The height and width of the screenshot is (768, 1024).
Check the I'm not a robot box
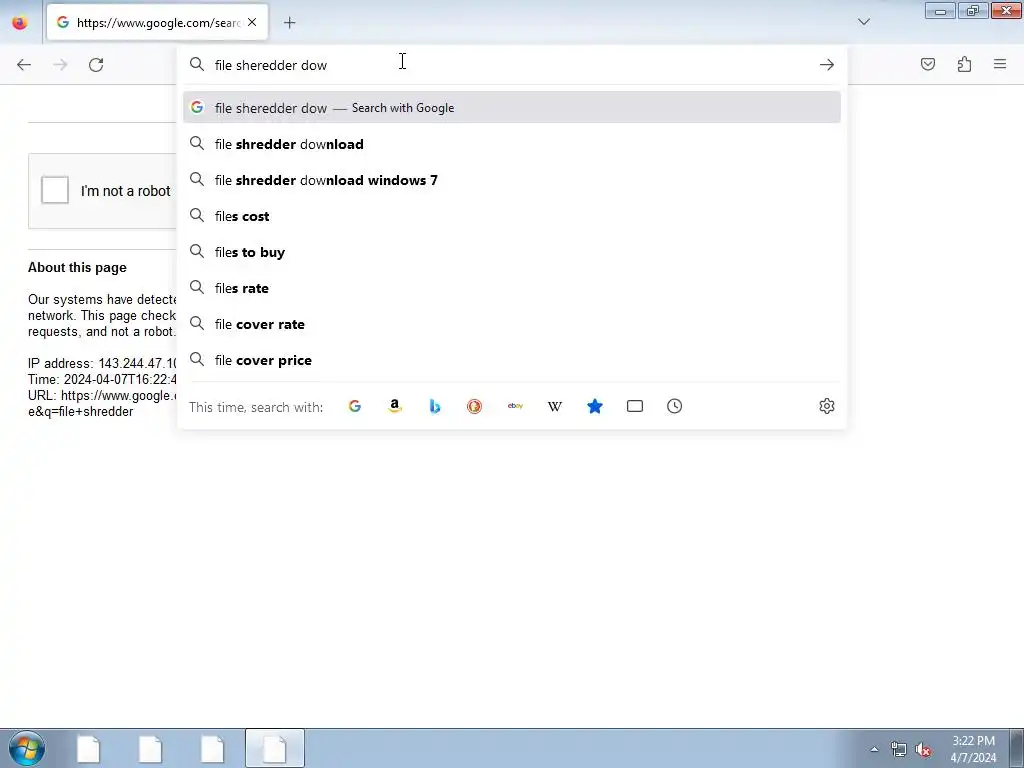(x=55, y=190)
